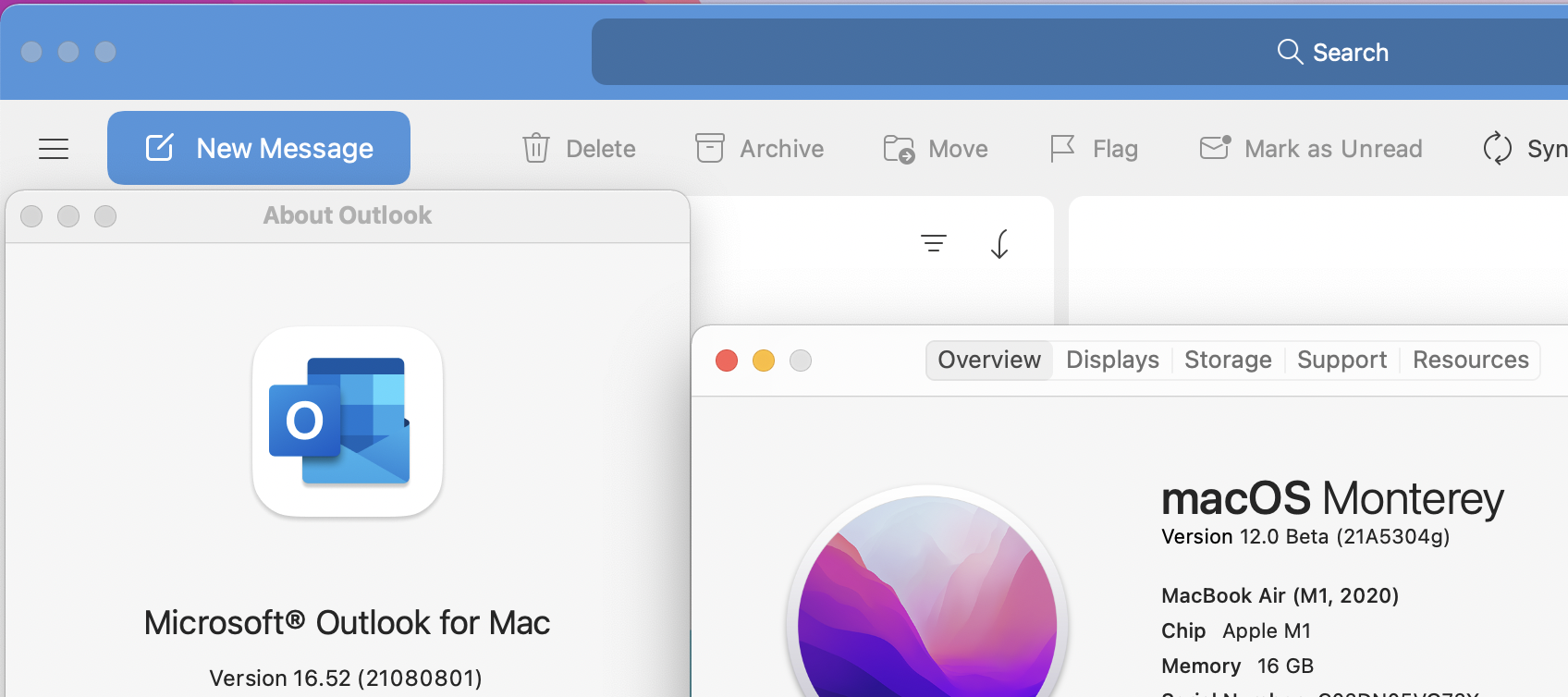Image resolution: width=1568 pixels, height=697 pixels.
Task: Click the "macOS Monterey" heading
Action: pyautogui.click(x=1332, y=499)
